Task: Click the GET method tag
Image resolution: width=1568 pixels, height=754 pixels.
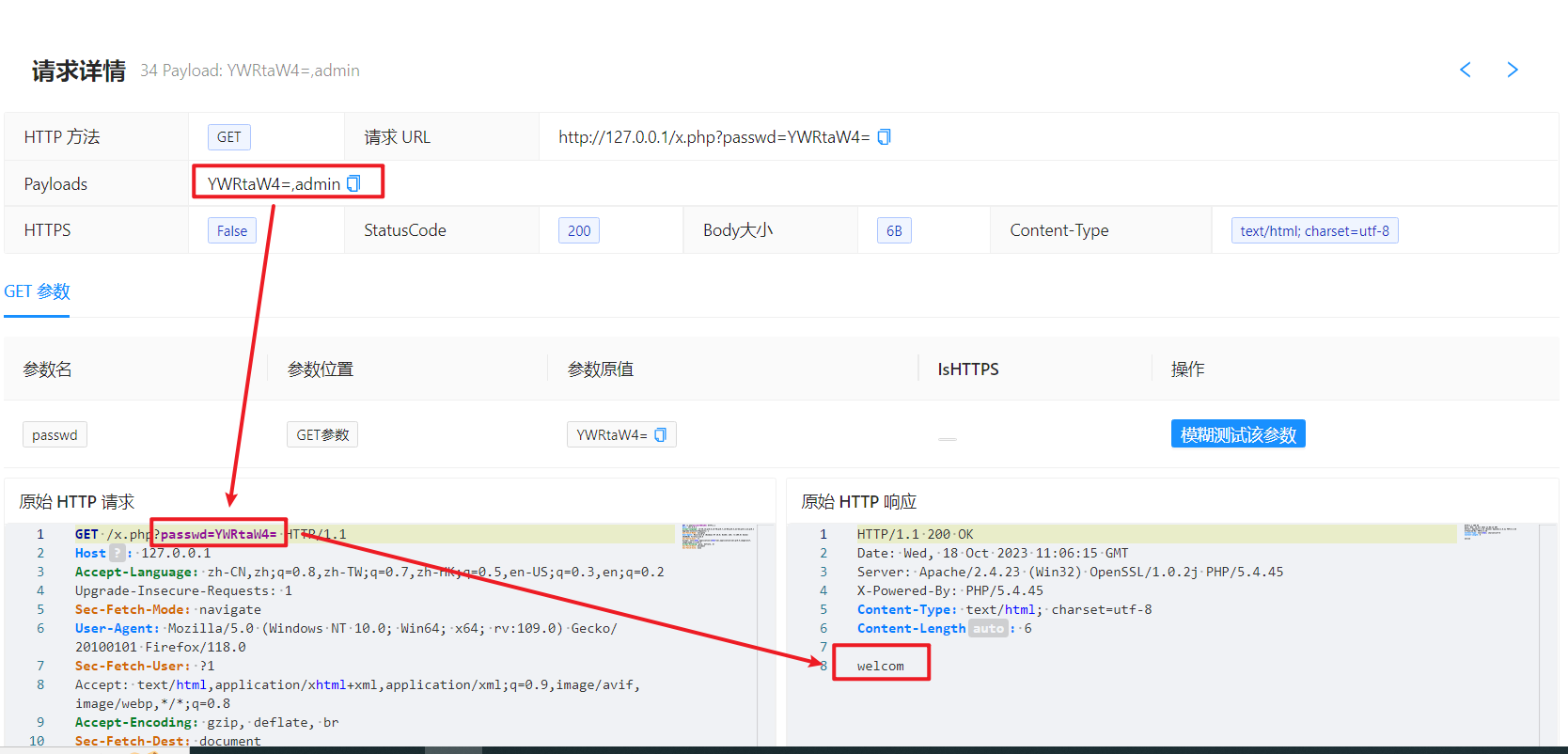Action: pos(229,137)
